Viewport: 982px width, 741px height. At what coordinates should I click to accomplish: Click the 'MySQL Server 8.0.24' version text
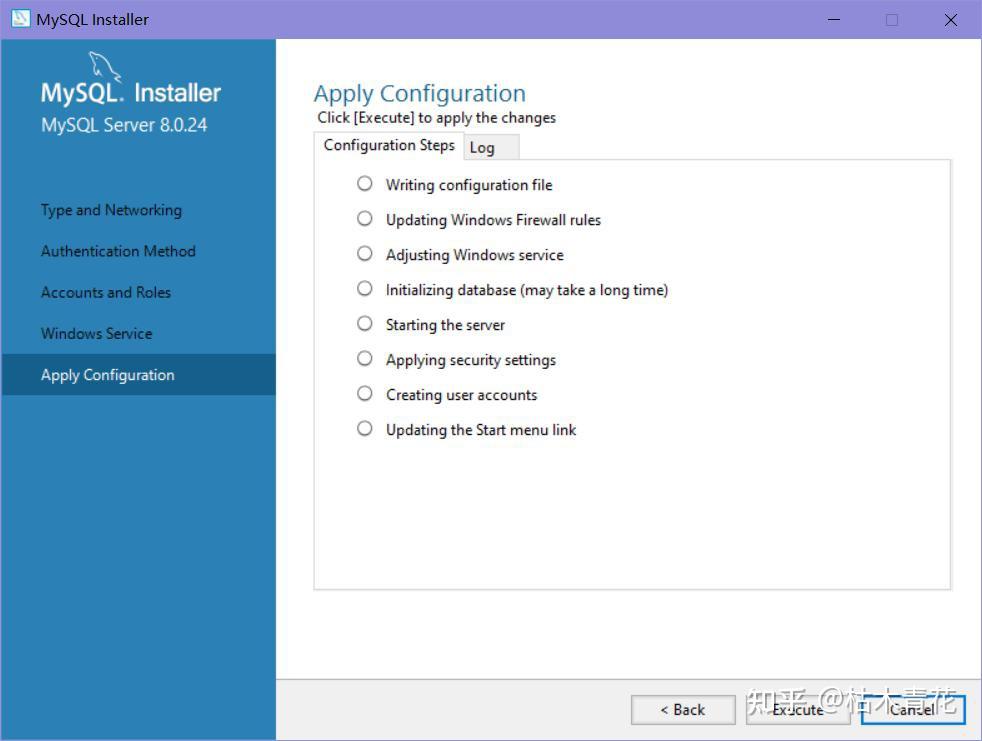[124, 125]
